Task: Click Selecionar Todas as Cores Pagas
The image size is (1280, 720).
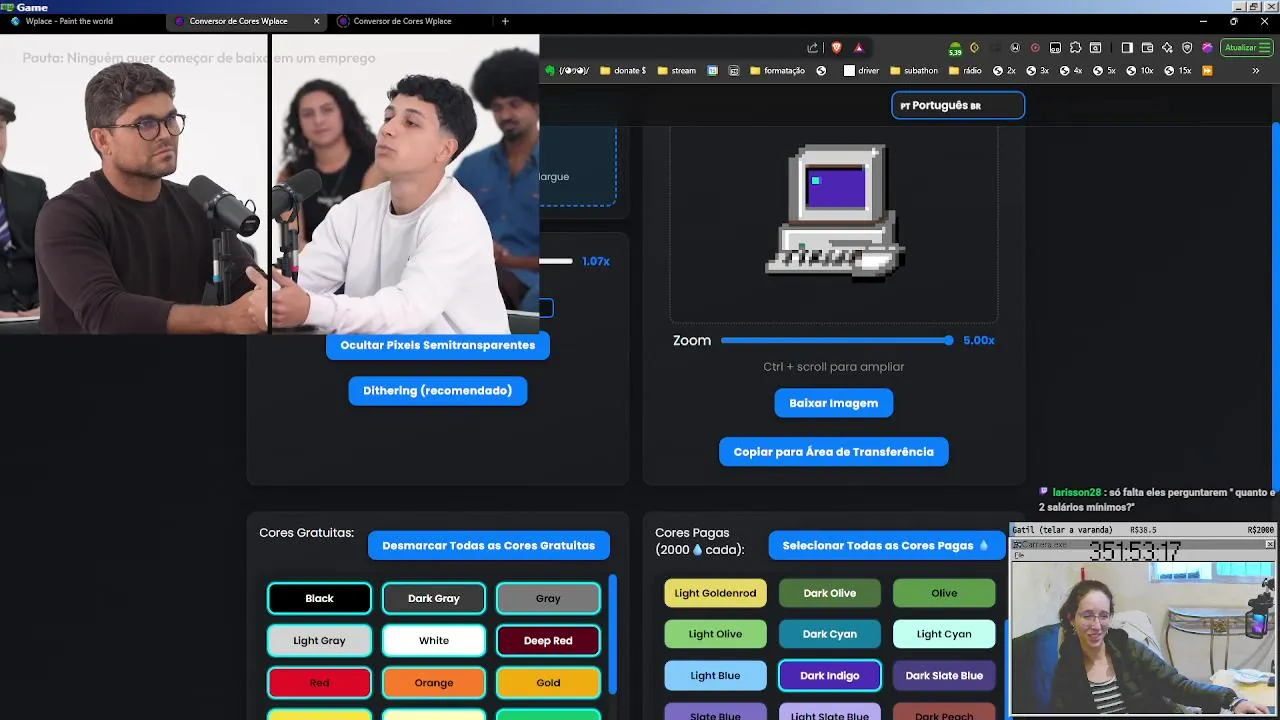Action: [886, 545]
